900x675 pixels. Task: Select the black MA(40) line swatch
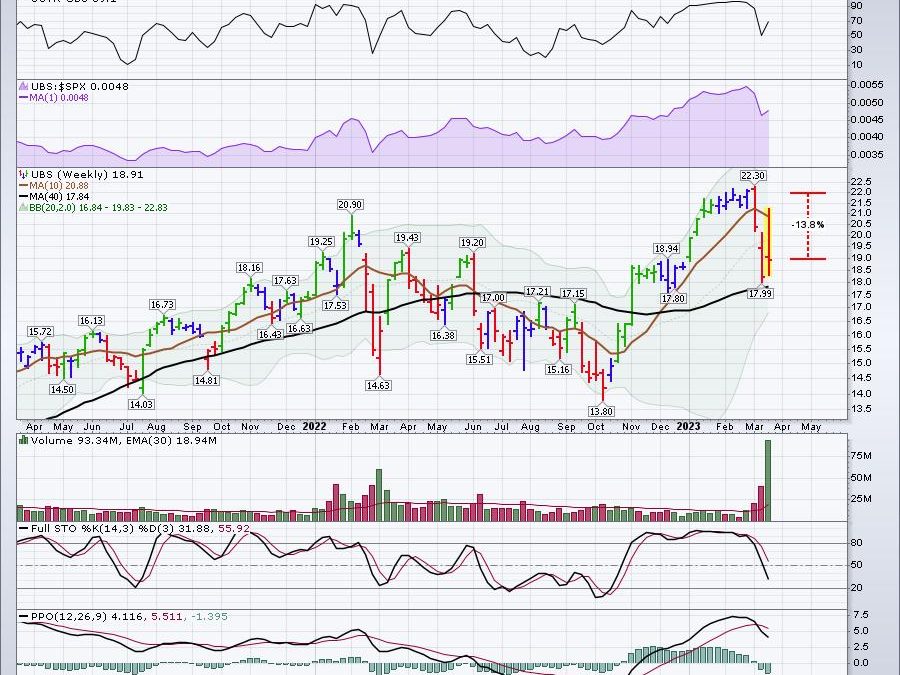click(x=24, y=196)
